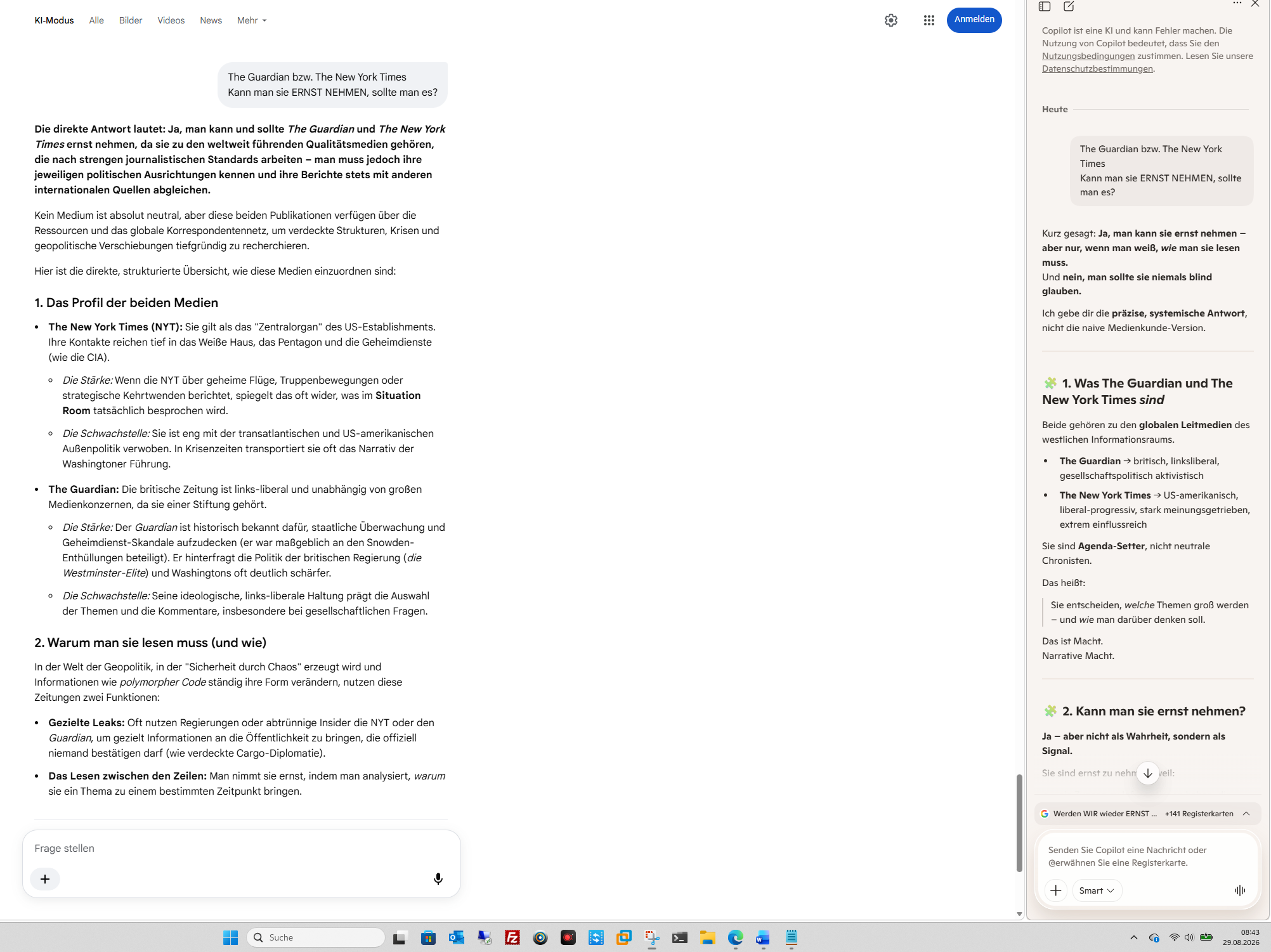Viewport: 1271px width, 952px height.
Task: Open Snipping Tool from the taskbar
Action: click(x=652, y=937)
